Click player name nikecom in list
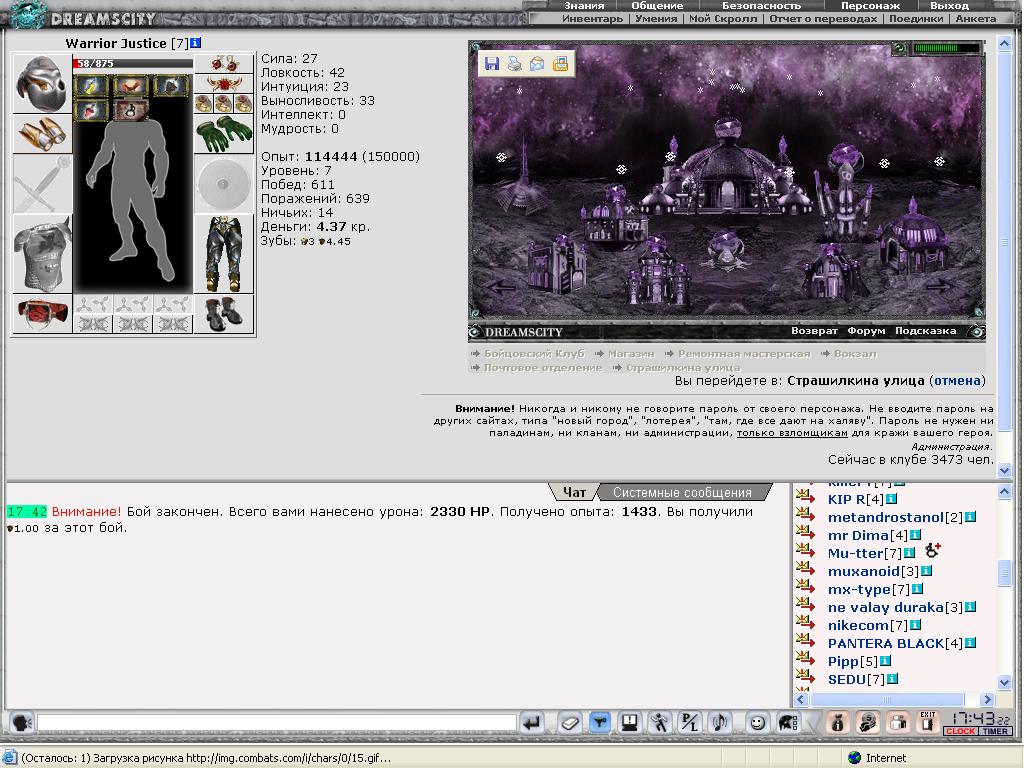The height and width of the screenshot is (768, 1024). tap(858, 625)
